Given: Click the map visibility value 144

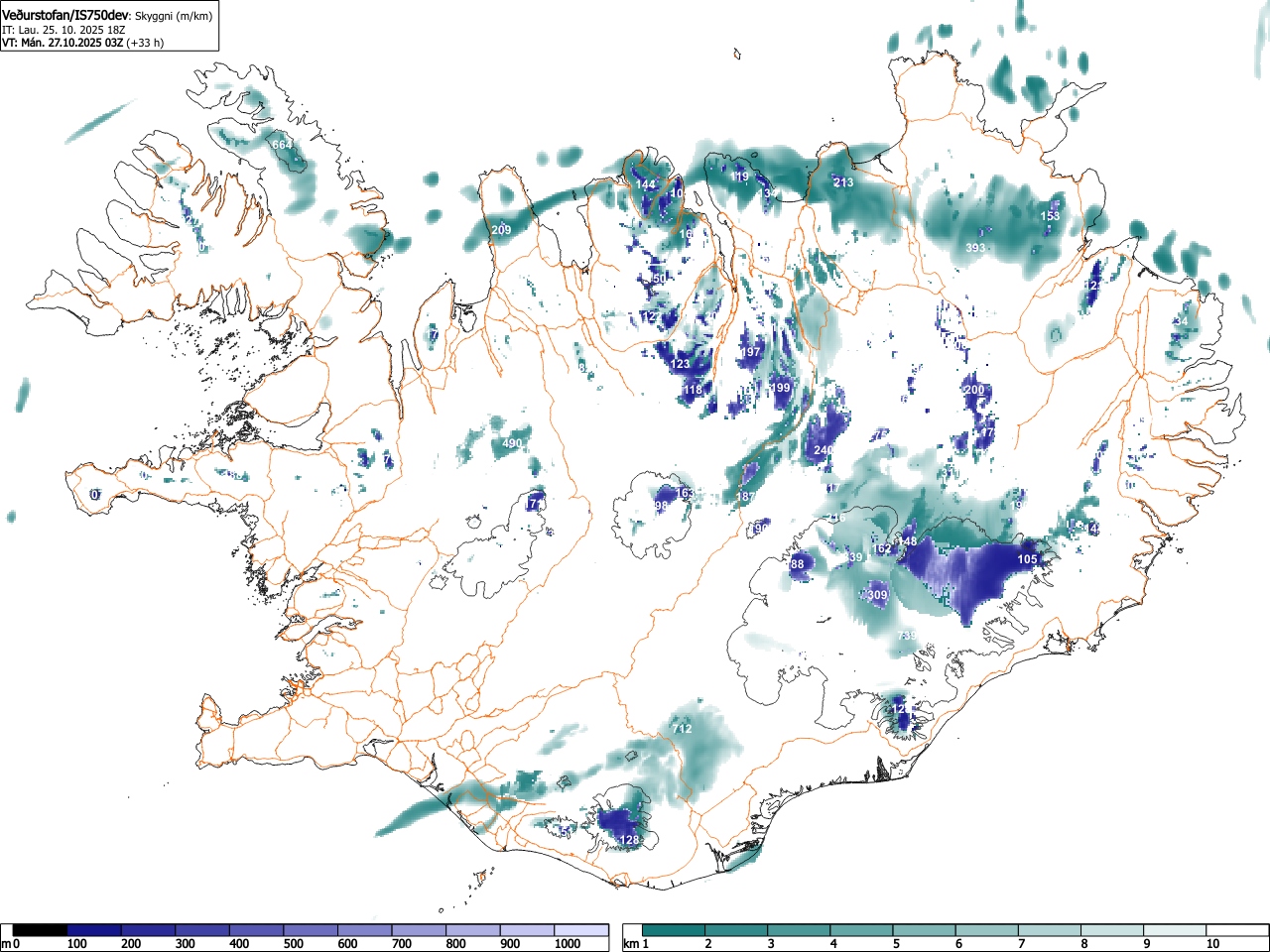Looking at the screenshot, I should tap(646, 185).
